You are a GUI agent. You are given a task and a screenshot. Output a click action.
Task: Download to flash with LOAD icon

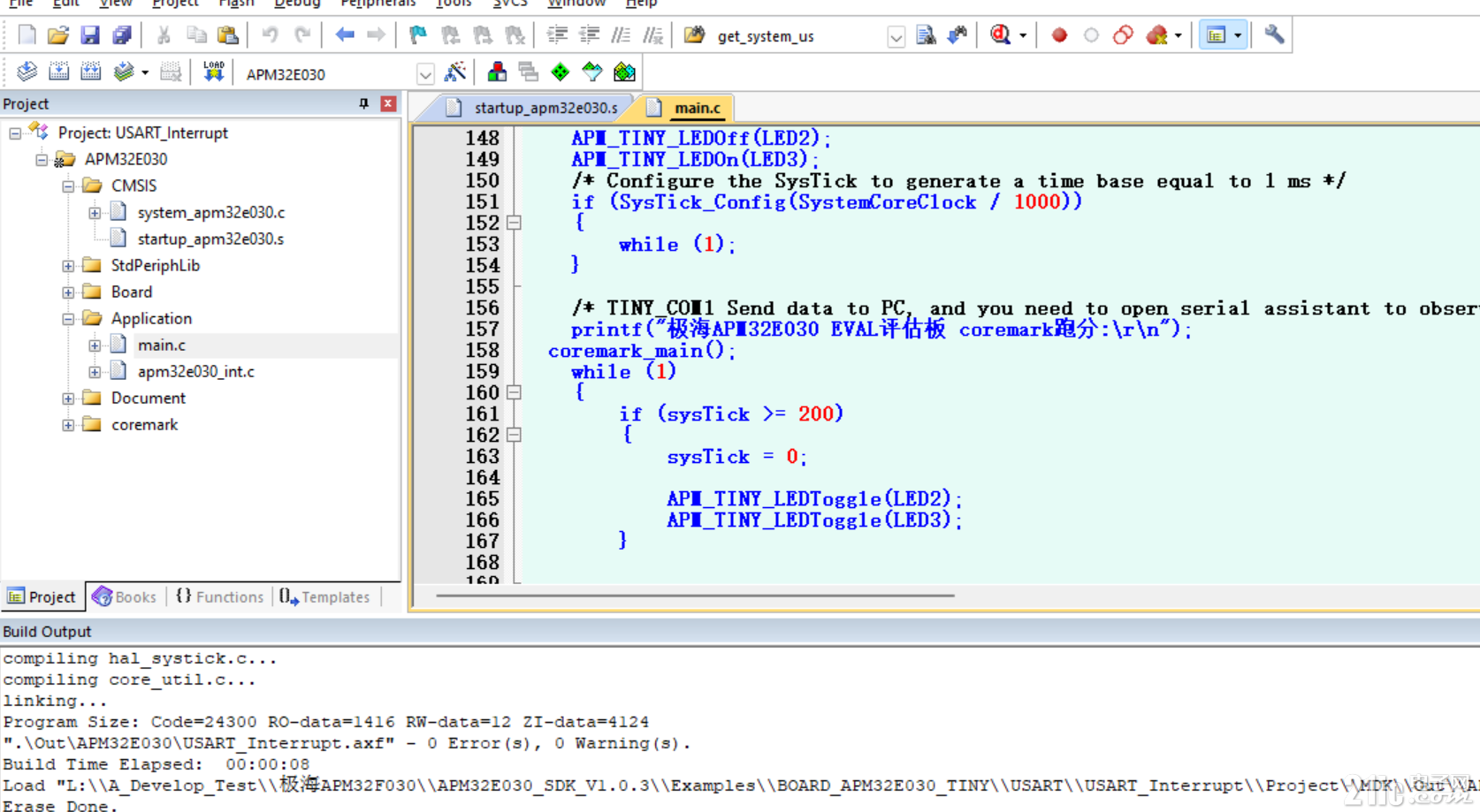point(213,72)
